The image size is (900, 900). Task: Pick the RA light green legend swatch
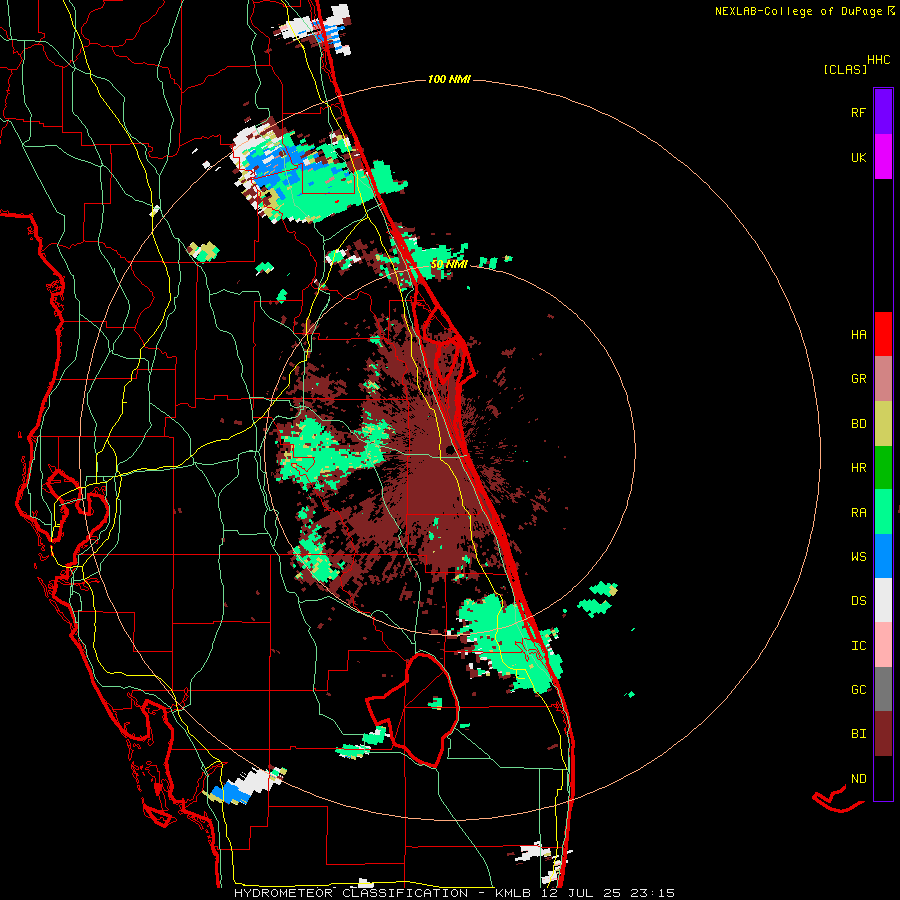click(883, 512)
